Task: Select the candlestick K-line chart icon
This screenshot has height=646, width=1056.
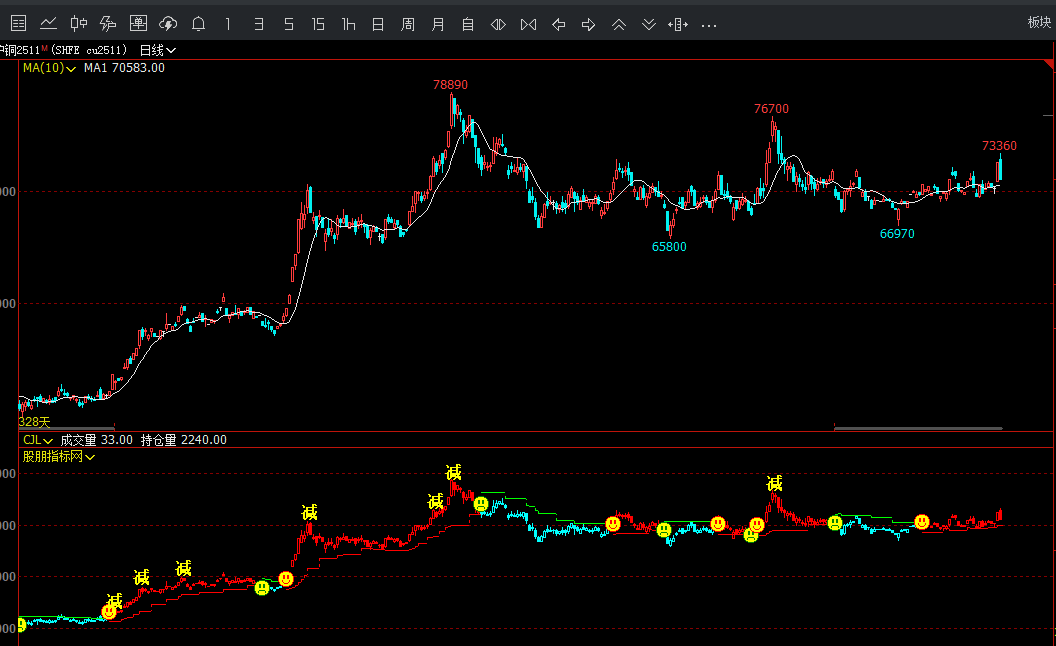Action: click(79, 23)
